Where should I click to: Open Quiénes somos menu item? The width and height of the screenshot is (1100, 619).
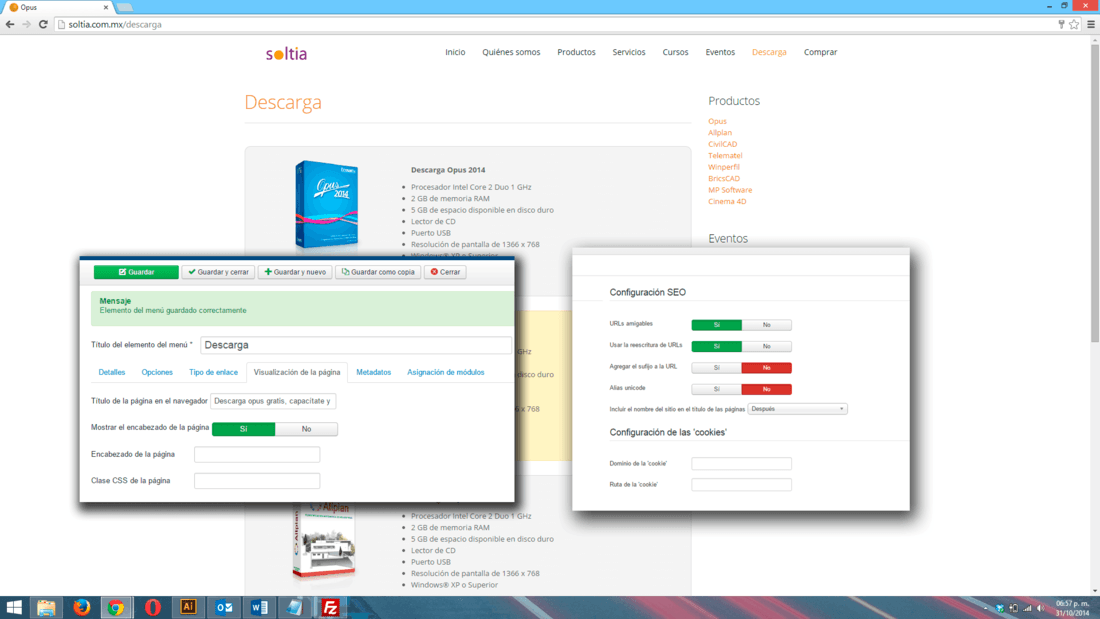tap(511, 52)
